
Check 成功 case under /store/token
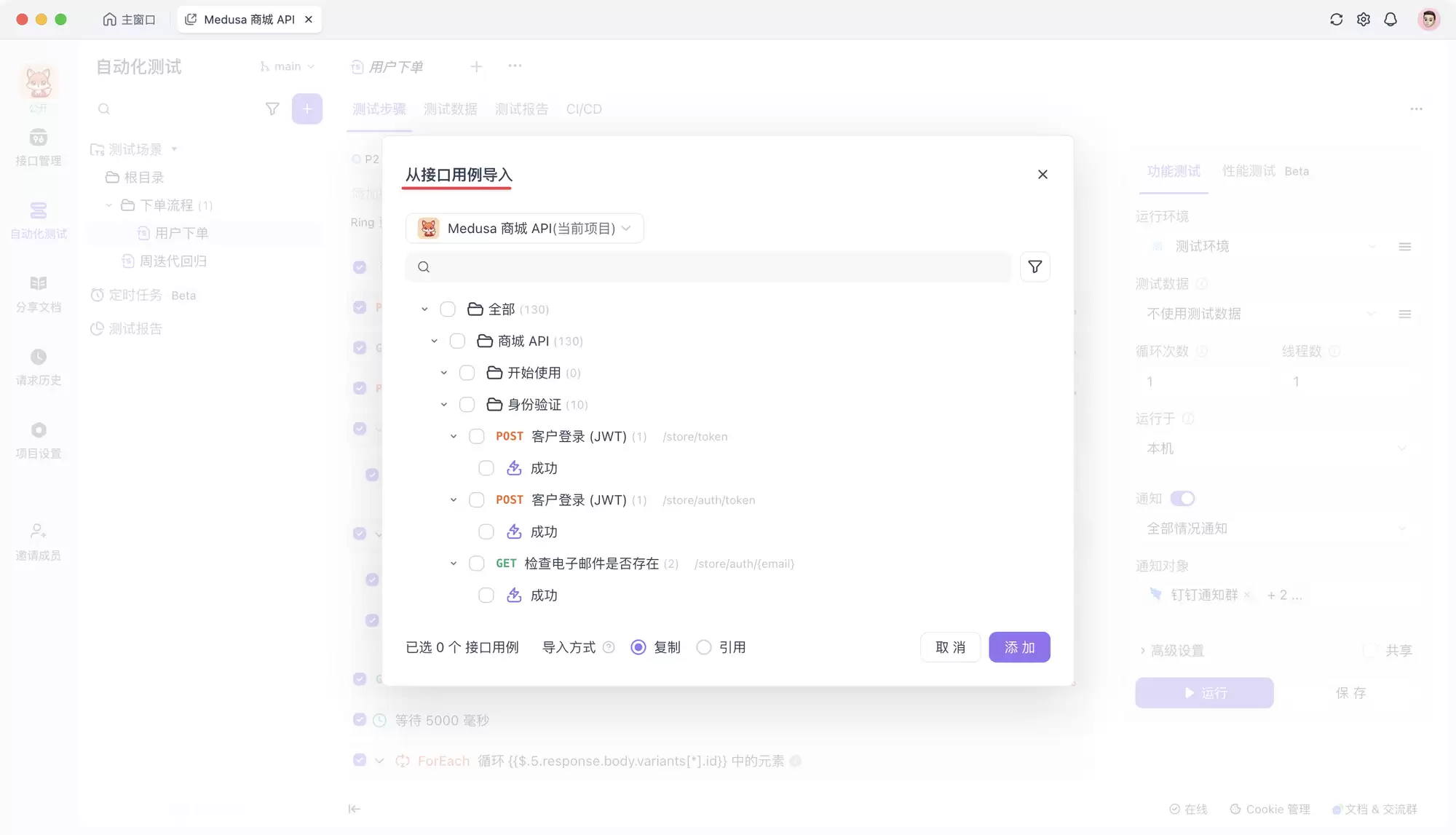pos(486,468)
